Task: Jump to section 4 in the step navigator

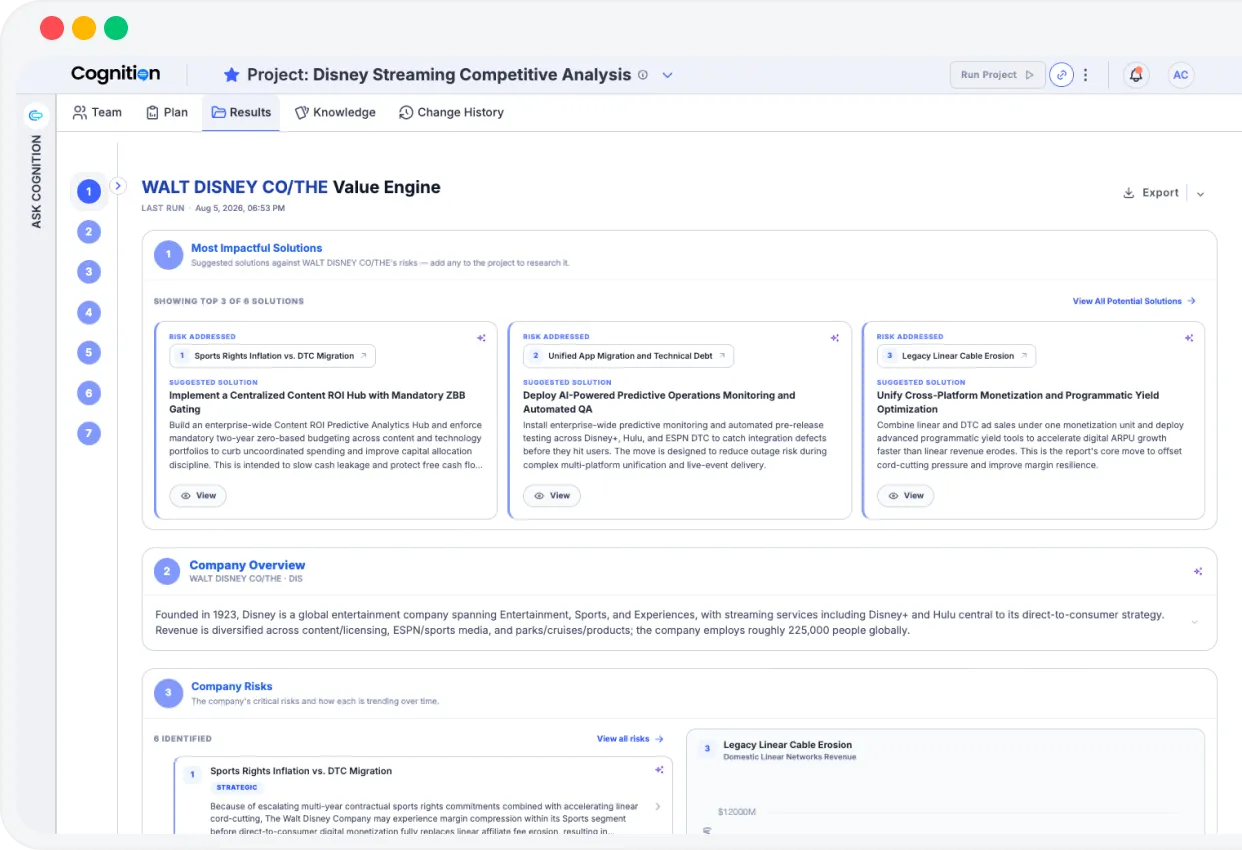Action: coord(89,313)
